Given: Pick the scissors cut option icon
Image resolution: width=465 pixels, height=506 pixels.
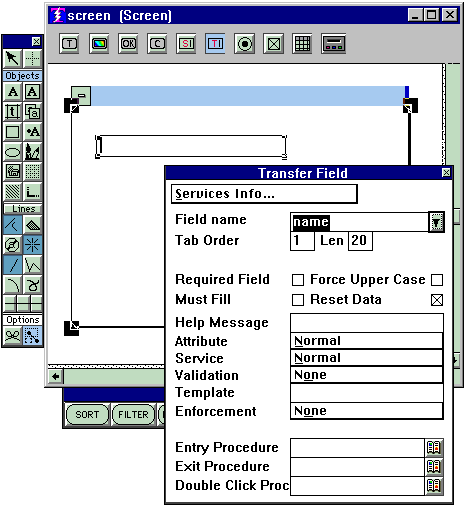Looking at the screenshot, I should 13,336.
